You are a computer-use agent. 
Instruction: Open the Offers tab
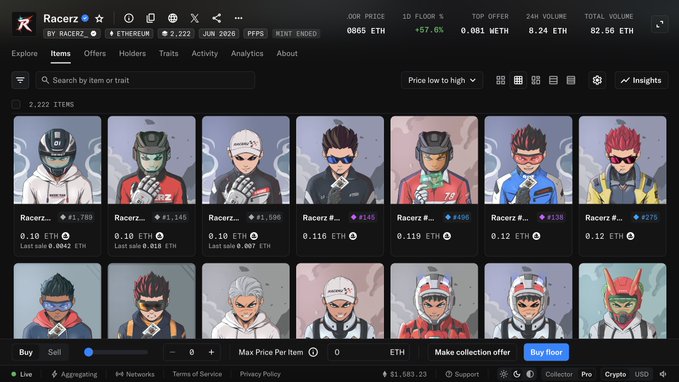coord(95,53)
